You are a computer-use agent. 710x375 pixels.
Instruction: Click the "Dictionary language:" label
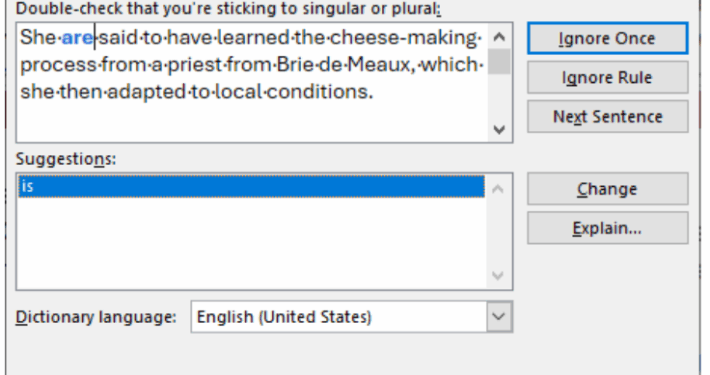coord(96,317)
